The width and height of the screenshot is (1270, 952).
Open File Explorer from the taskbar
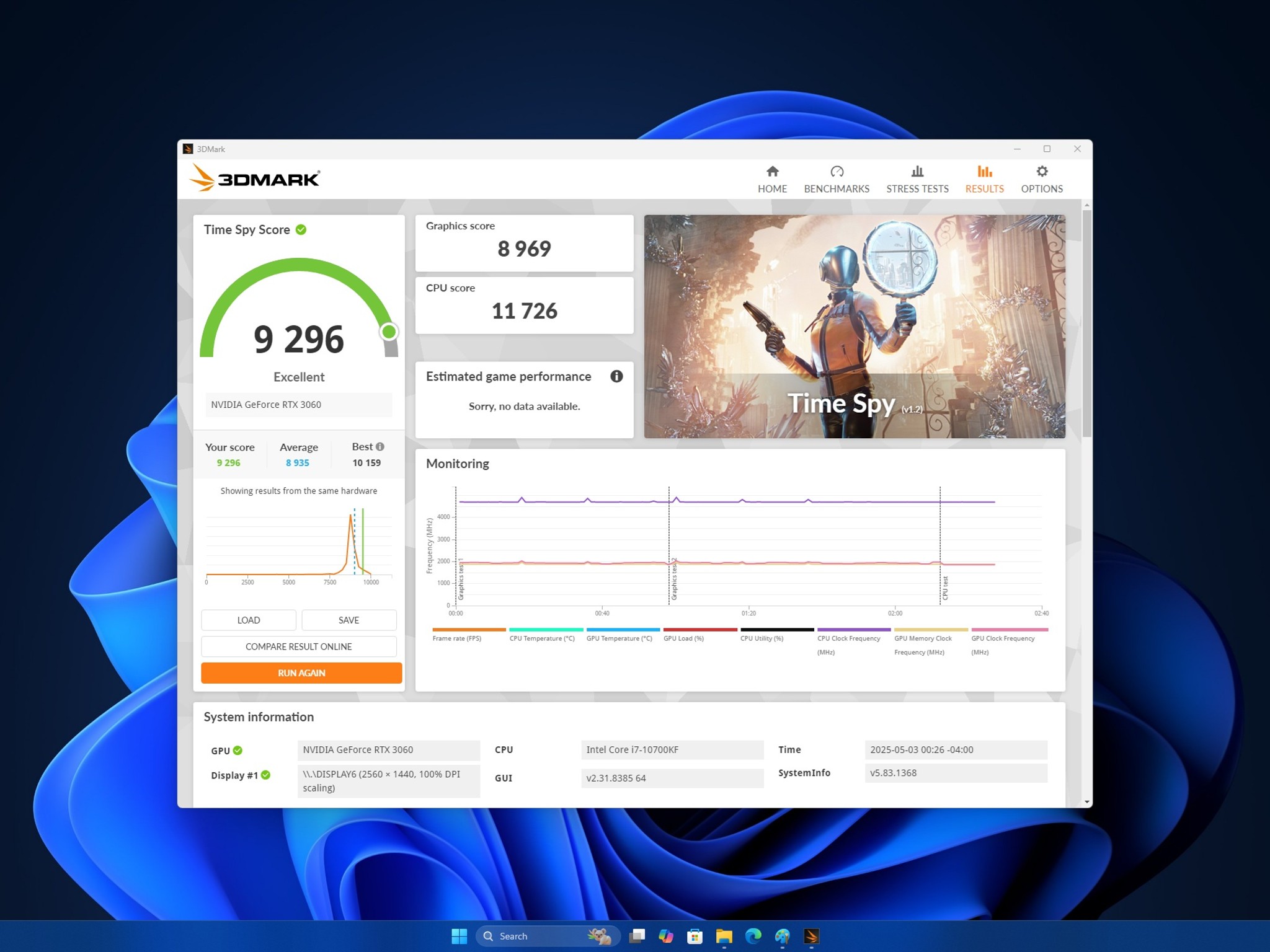coord(724,936)
